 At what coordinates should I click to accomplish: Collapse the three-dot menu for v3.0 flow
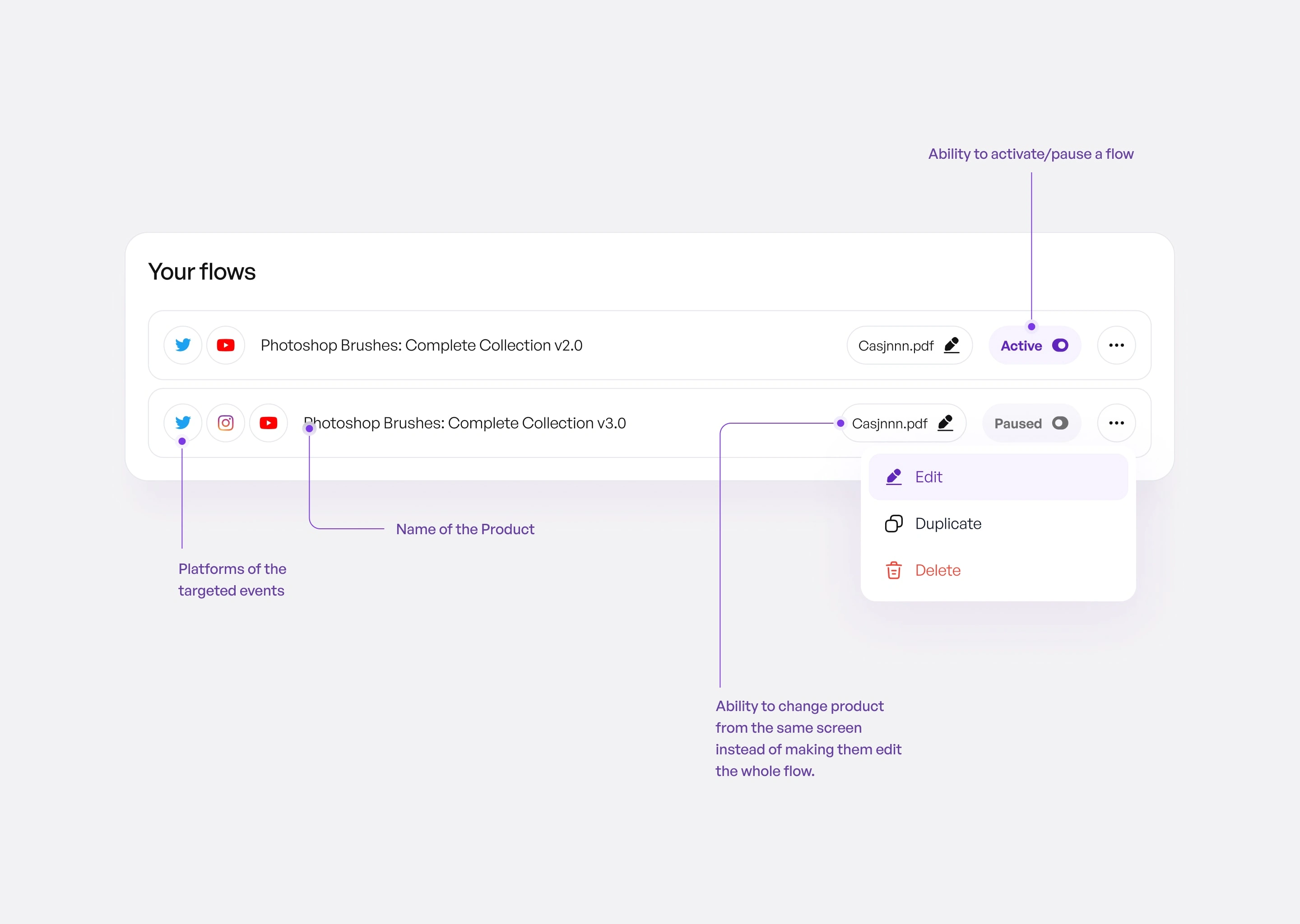point(1116,423)
